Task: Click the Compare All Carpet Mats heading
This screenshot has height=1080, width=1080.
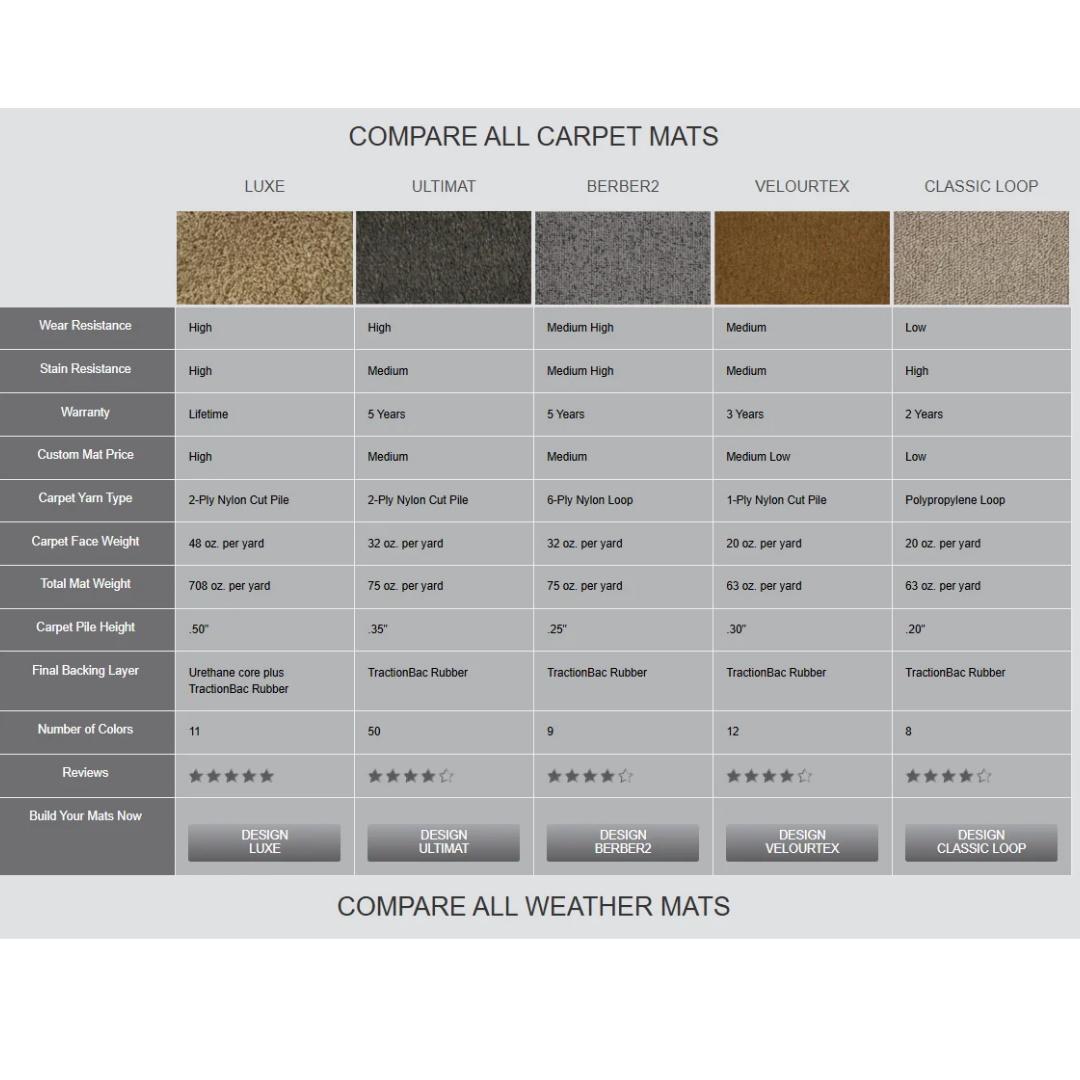Action: click(x=533, y=136)
